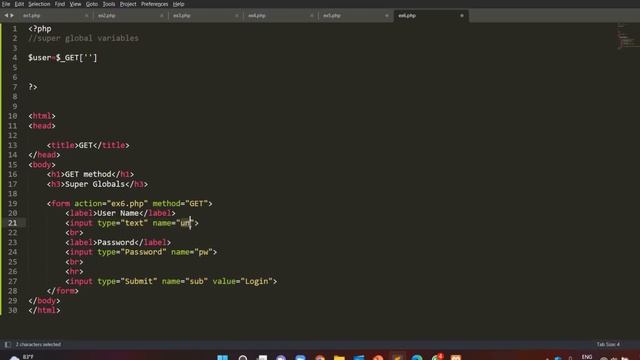Screen dimensions: 640x360
Task: Switch to the ex2.php tab
Action: tap(107, 16)
